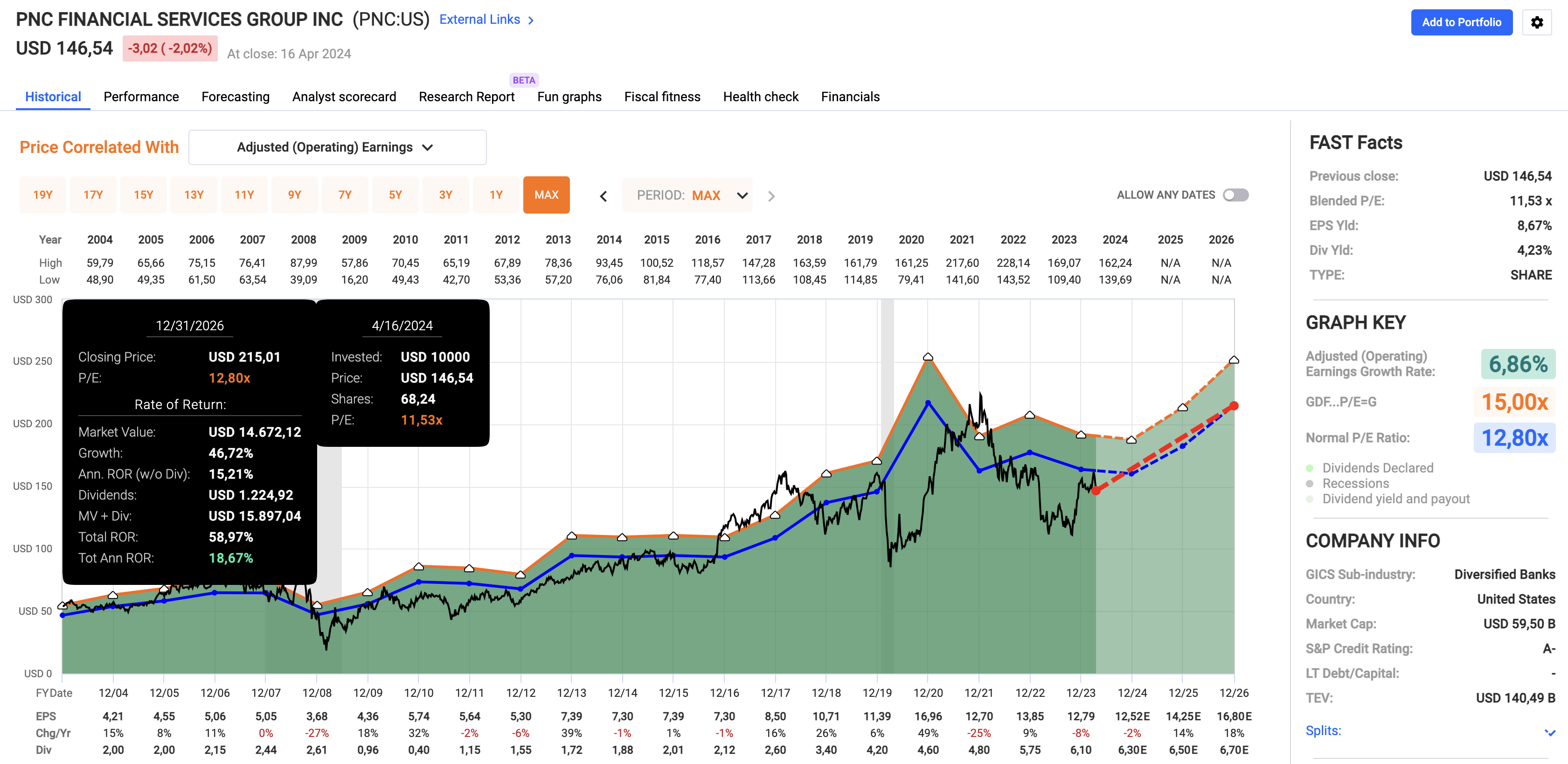This screenshot has width=1568, height=764.
Task: Click the Fun graphs tab
Action: (569, 96)
